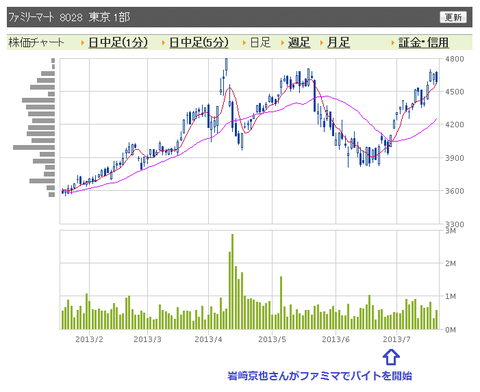Click the orange arrow beside 週足
The image size is (480, 392).
pos(282,43)
